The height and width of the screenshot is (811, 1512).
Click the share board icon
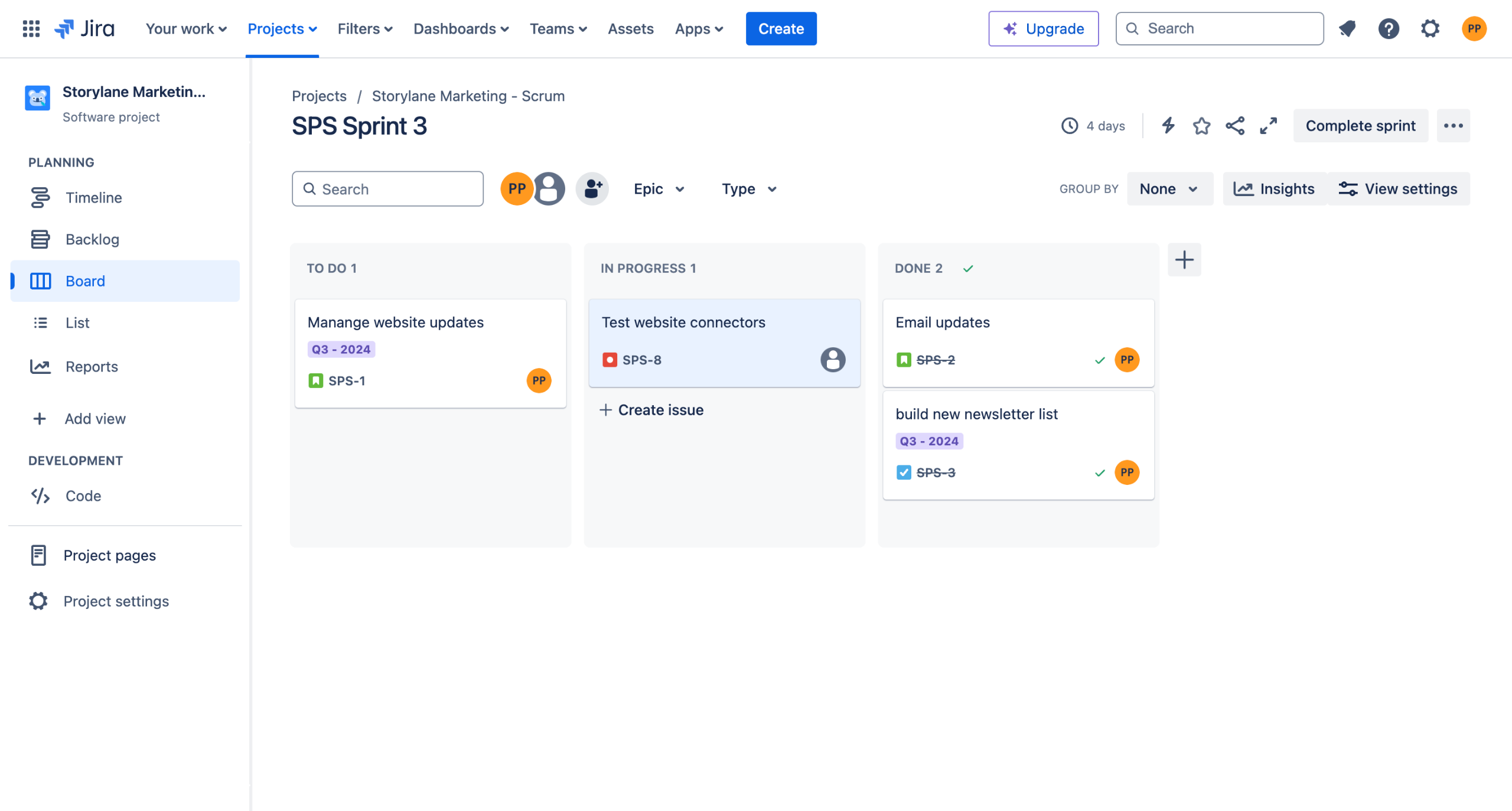pos(1235,126)
